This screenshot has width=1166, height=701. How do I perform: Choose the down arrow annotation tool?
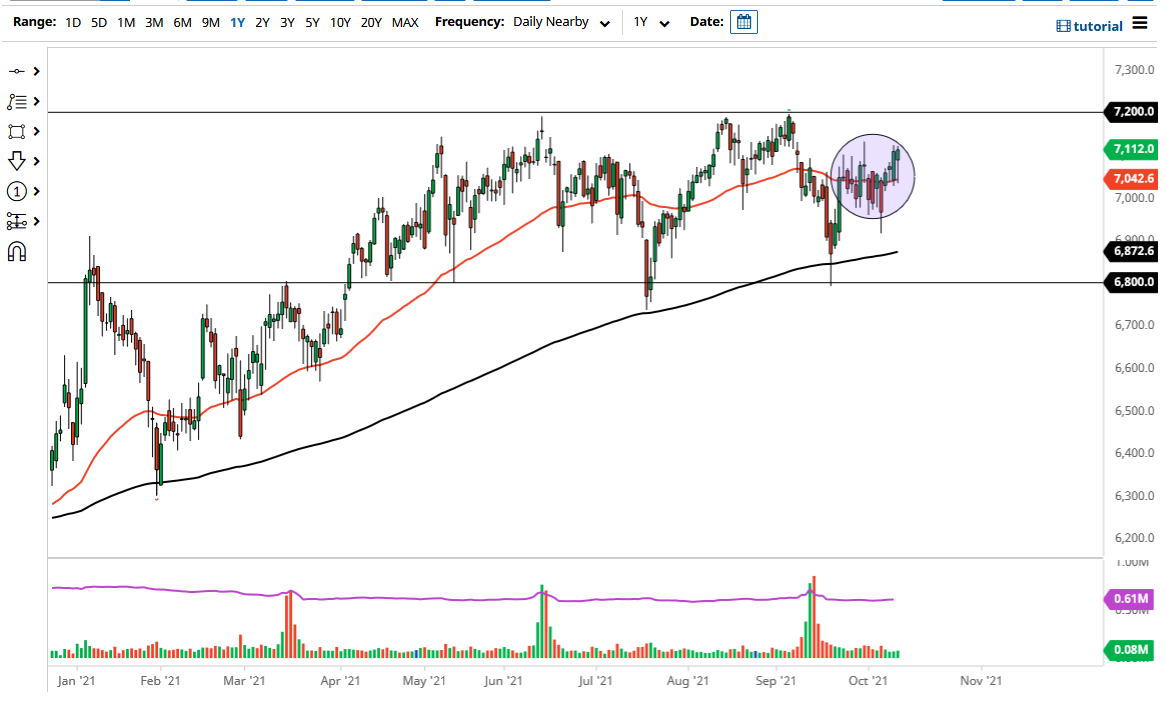pos(18,161)
